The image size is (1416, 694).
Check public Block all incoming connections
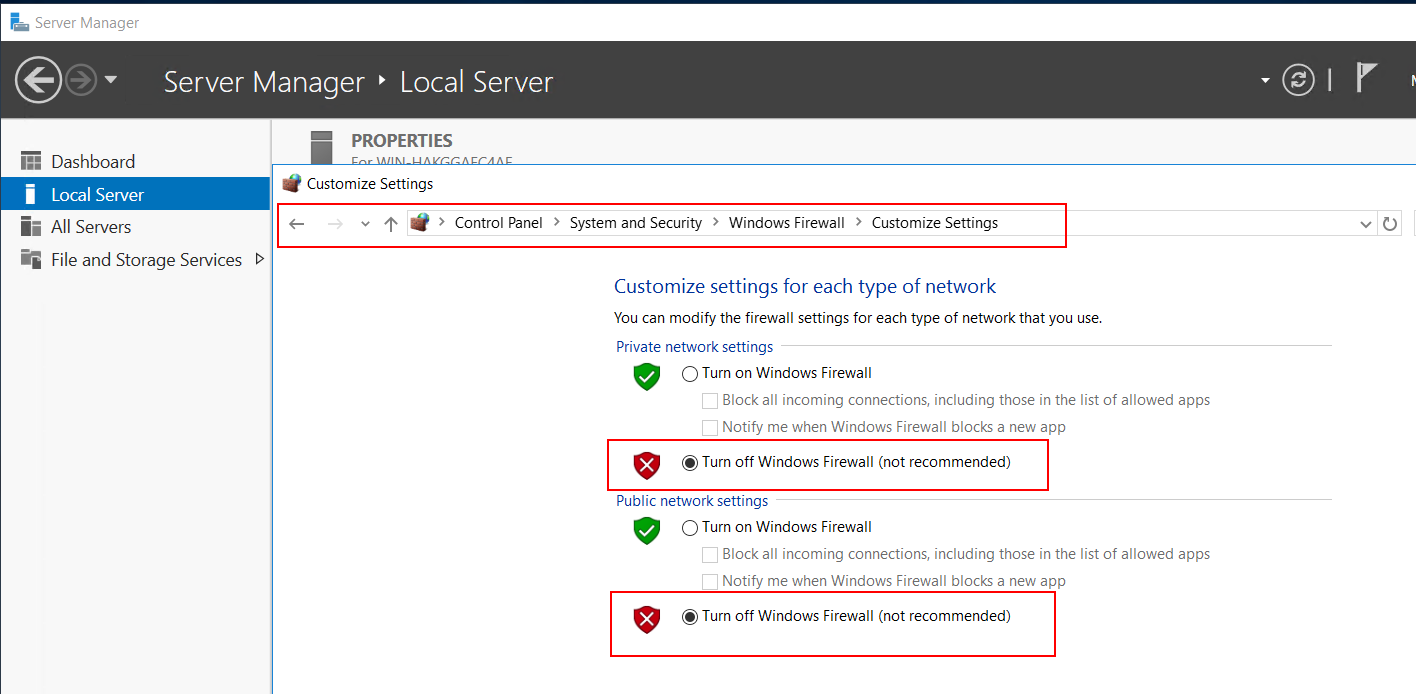[x=710, y=555]
